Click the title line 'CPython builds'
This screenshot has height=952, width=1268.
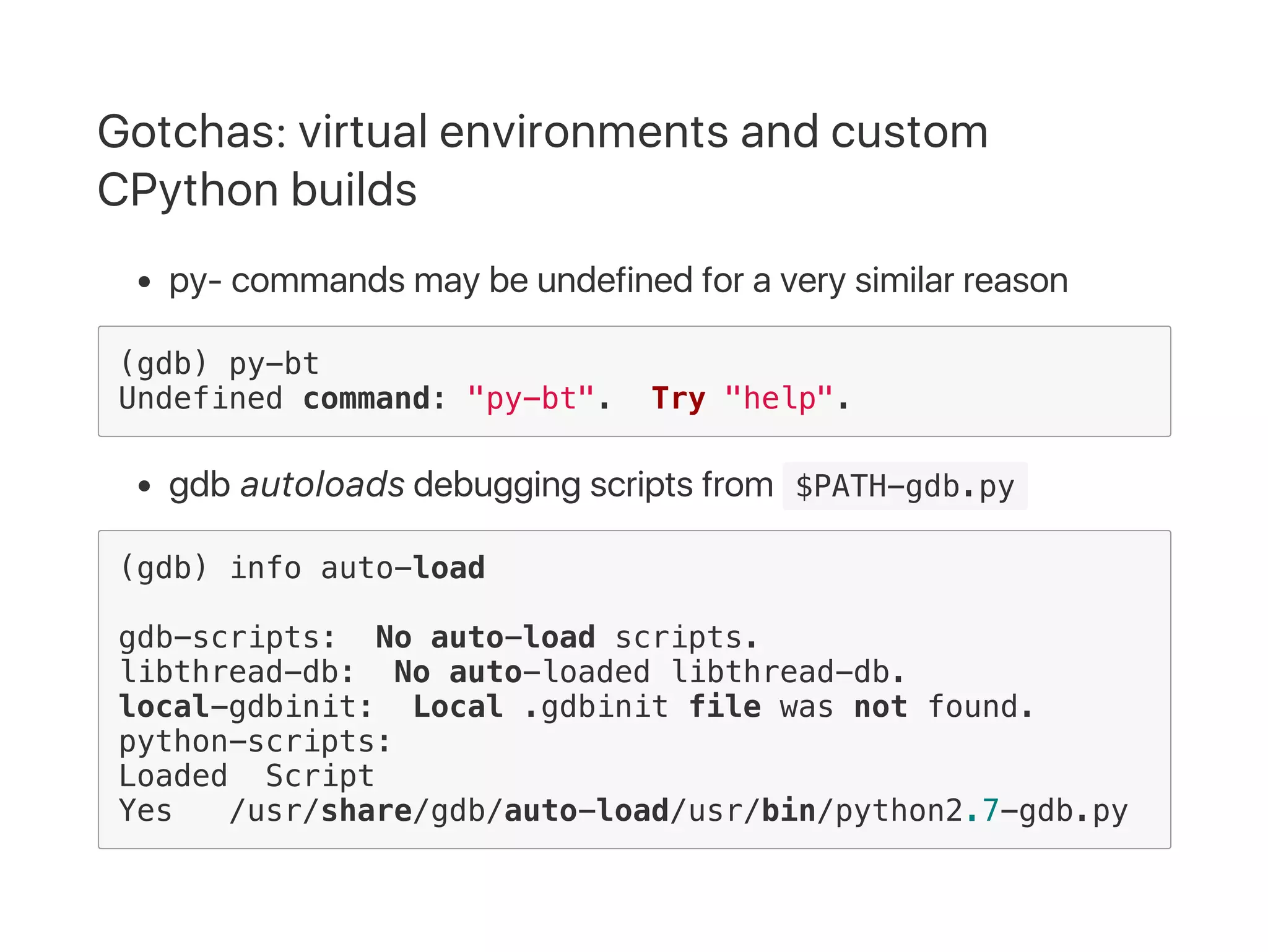(x=257, y=190)
